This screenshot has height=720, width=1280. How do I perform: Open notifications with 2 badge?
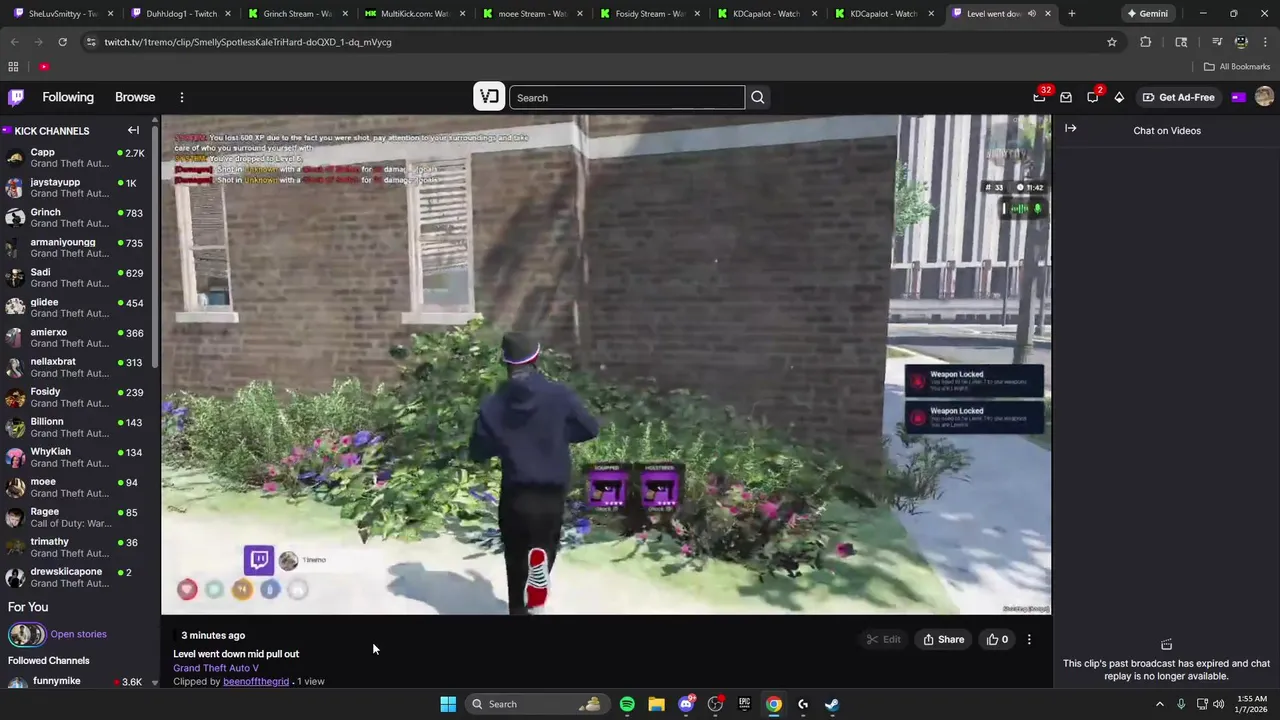pyautogui.click(x=1093, y=97)
